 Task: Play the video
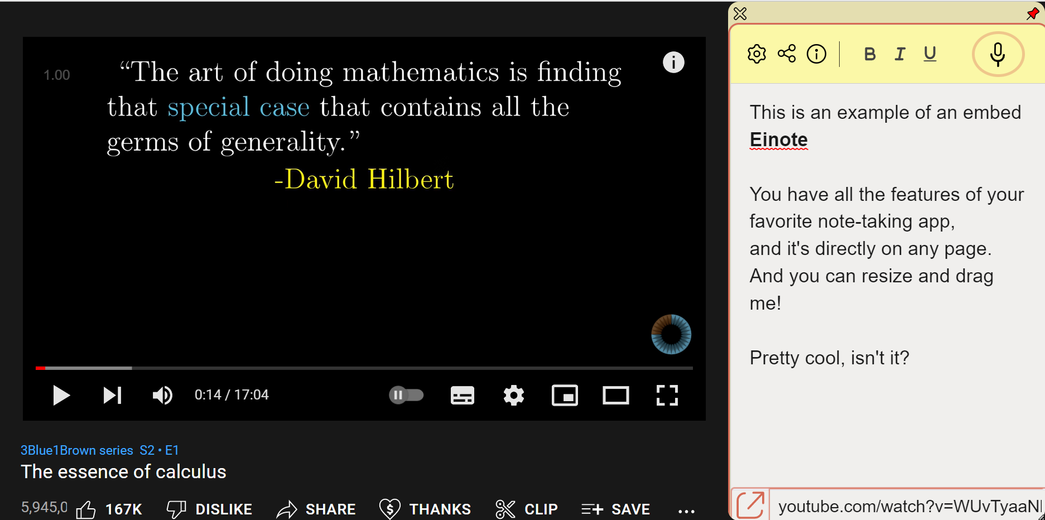pos(61,395)
